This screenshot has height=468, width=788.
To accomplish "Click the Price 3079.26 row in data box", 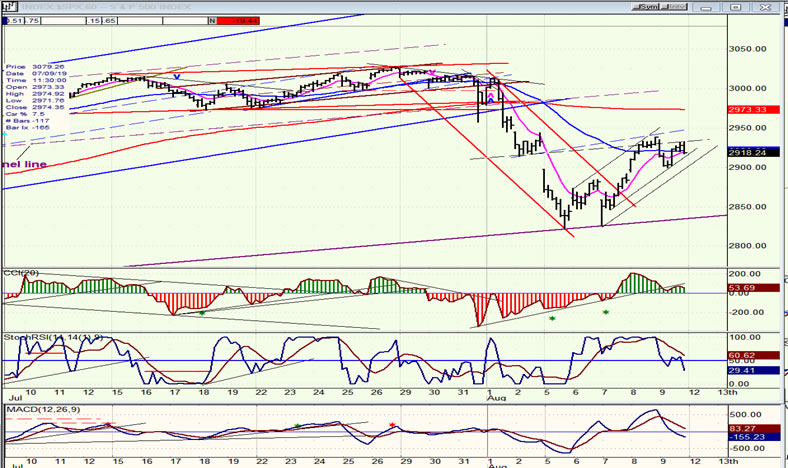I will pyautogui.click(x=35, y=67).
